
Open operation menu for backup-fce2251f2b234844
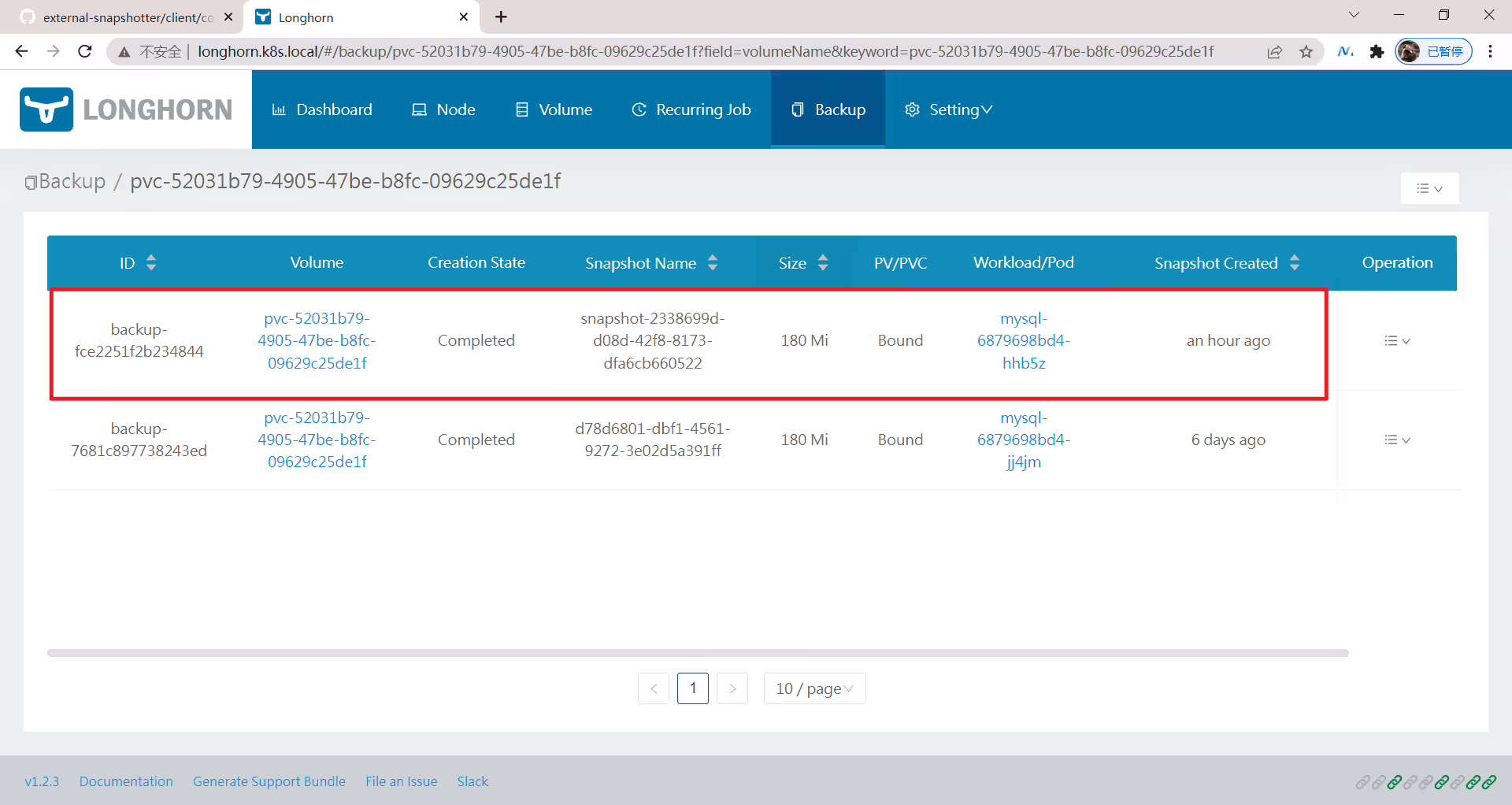point(1397,341)
